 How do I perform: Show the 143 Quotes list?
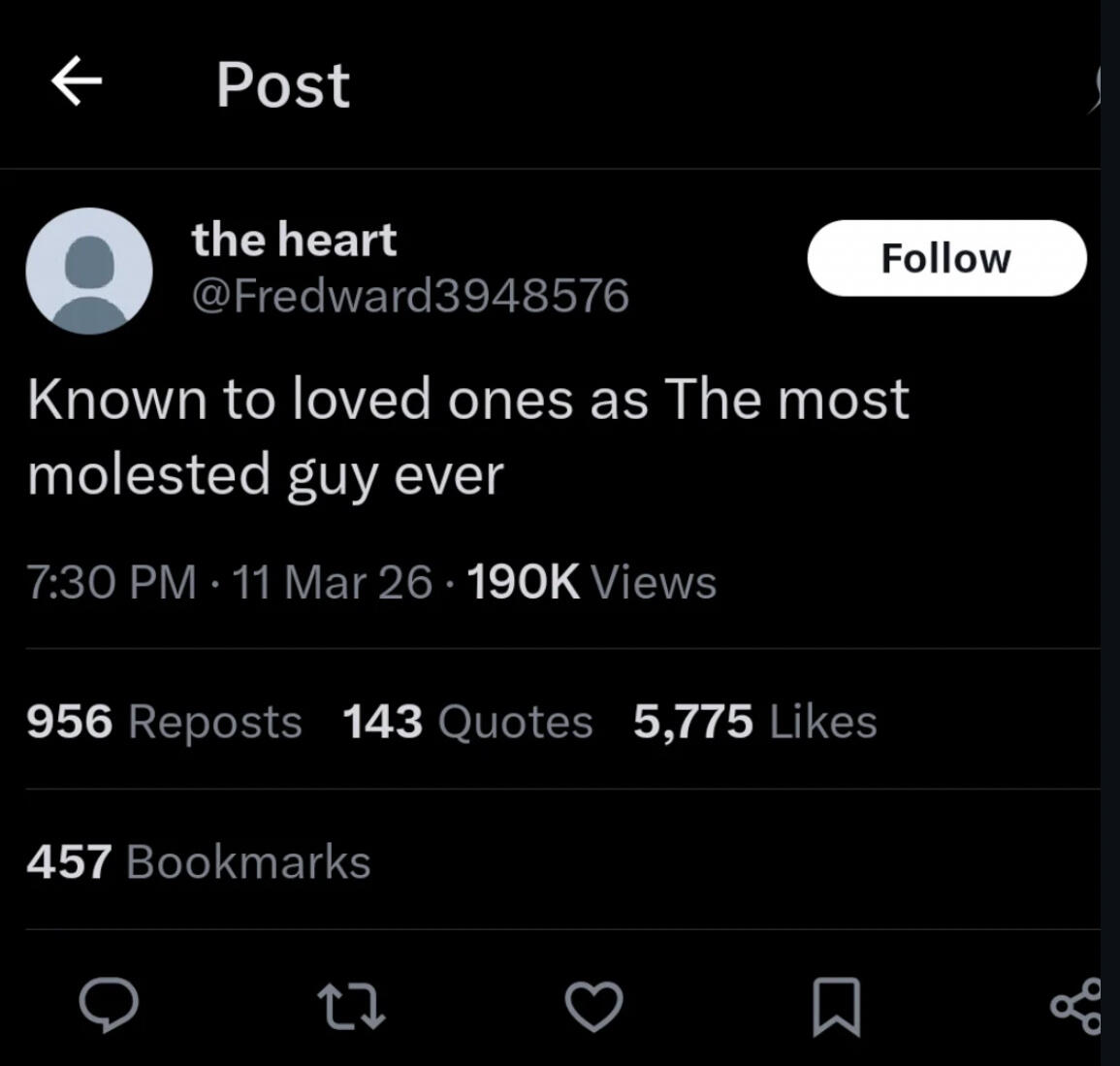[x=467, y=722]
